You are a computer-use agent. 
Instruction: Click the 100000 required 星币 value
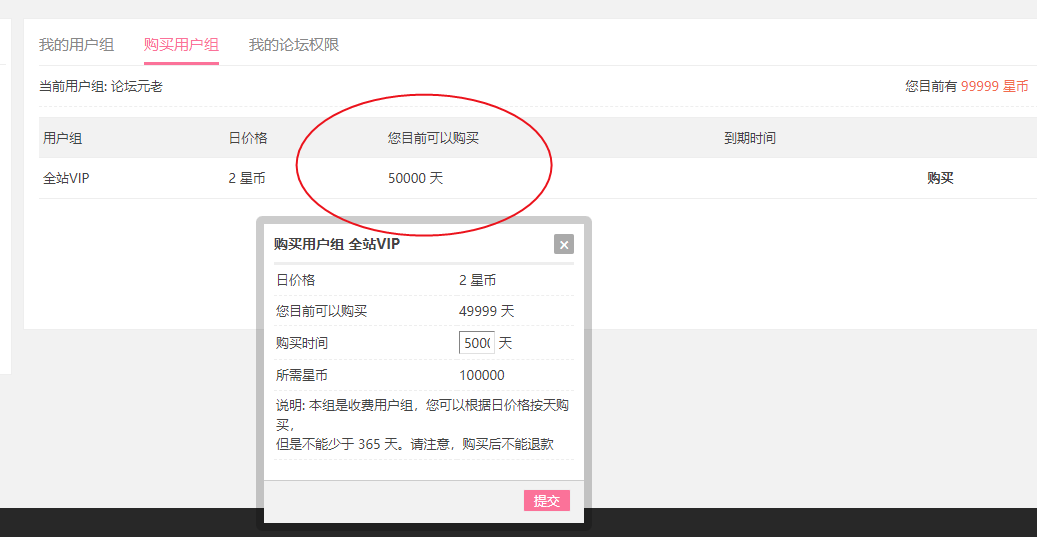[481, 376]
